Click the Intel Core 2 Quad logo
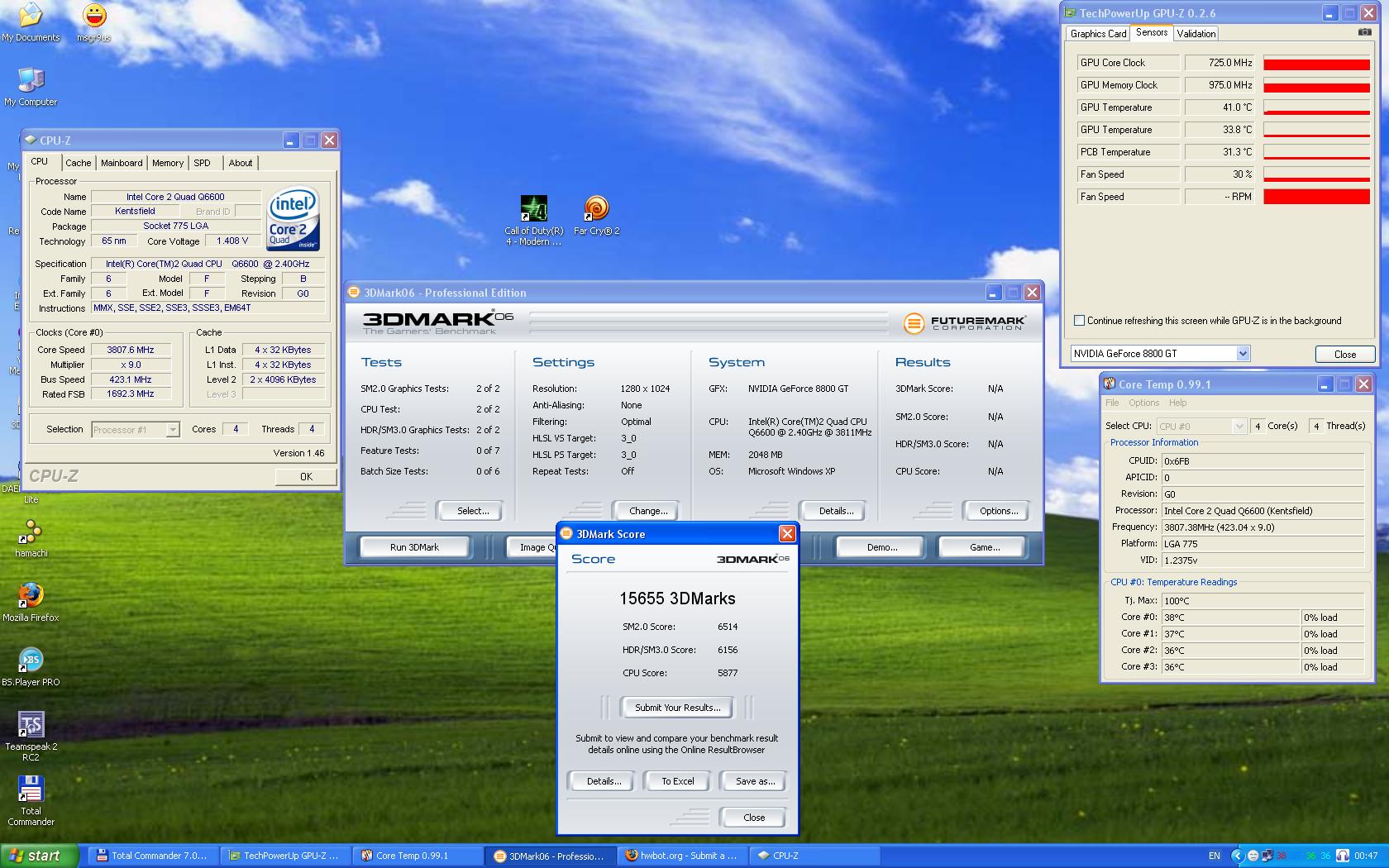Viewport: 1389px width, 868px height. (x=294, y=219)
